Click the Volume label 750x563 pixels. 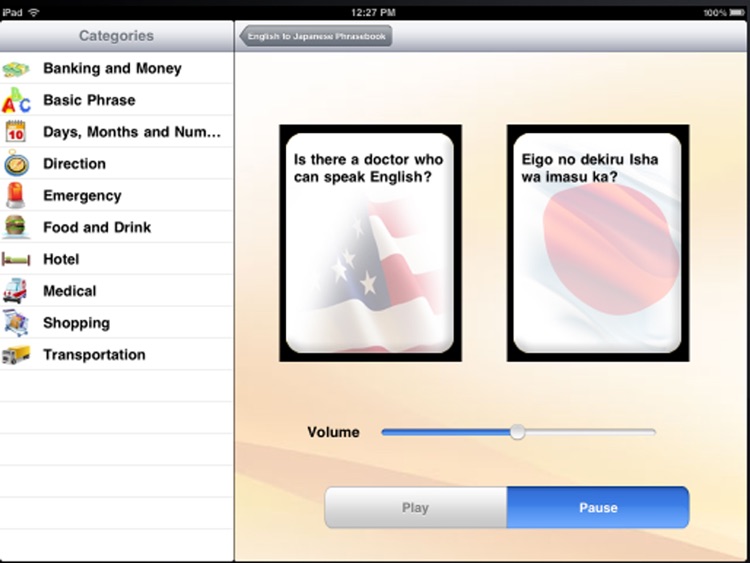pos(333,432)
